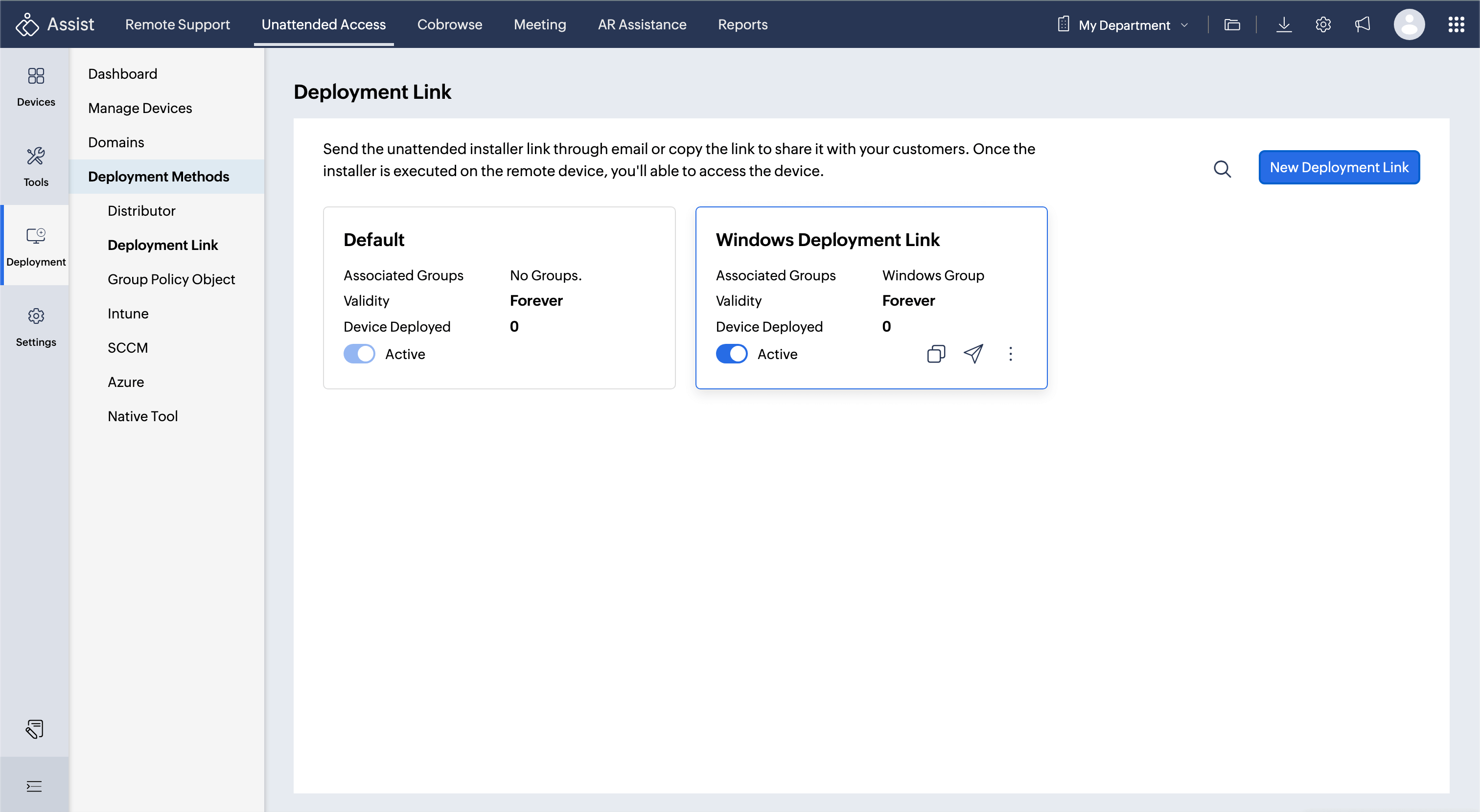Open Group Policy Object deployment method
1480x812 pixels.
171,279
